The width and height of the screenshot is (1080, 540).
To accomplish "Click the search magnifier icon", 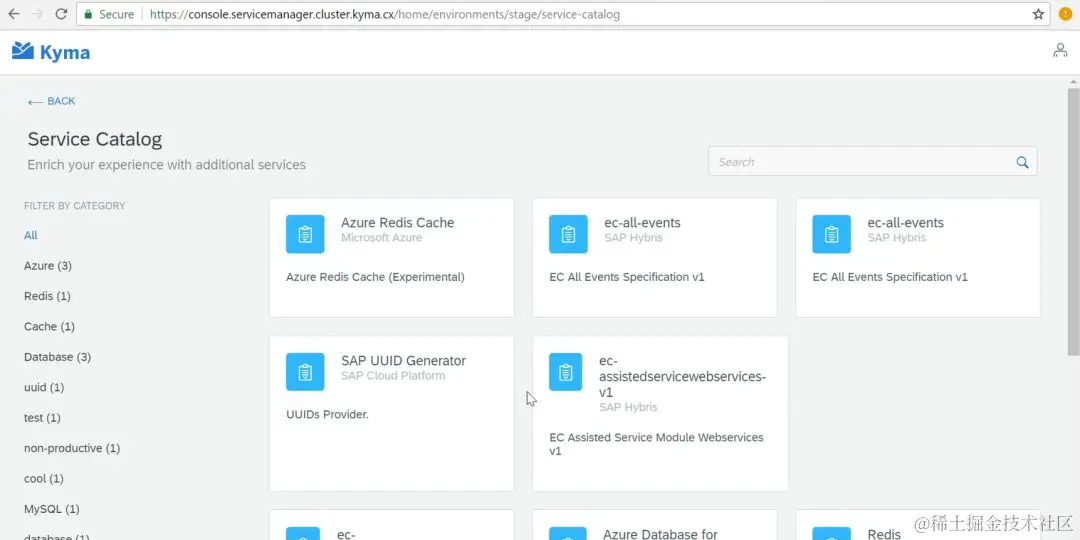I will 1022,162.
